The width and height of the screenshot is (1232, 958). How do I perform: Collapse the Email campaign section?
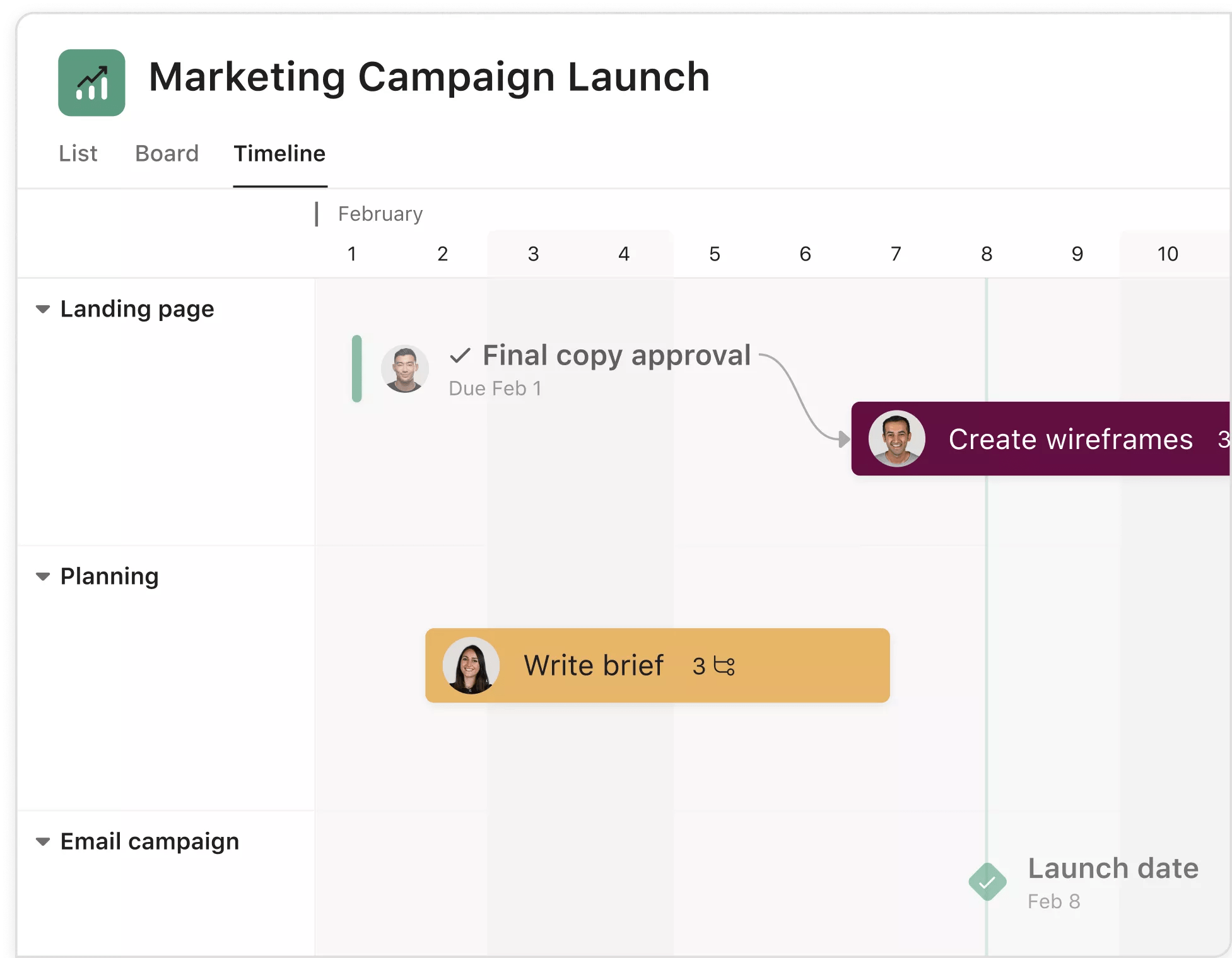tap(42, 841)
